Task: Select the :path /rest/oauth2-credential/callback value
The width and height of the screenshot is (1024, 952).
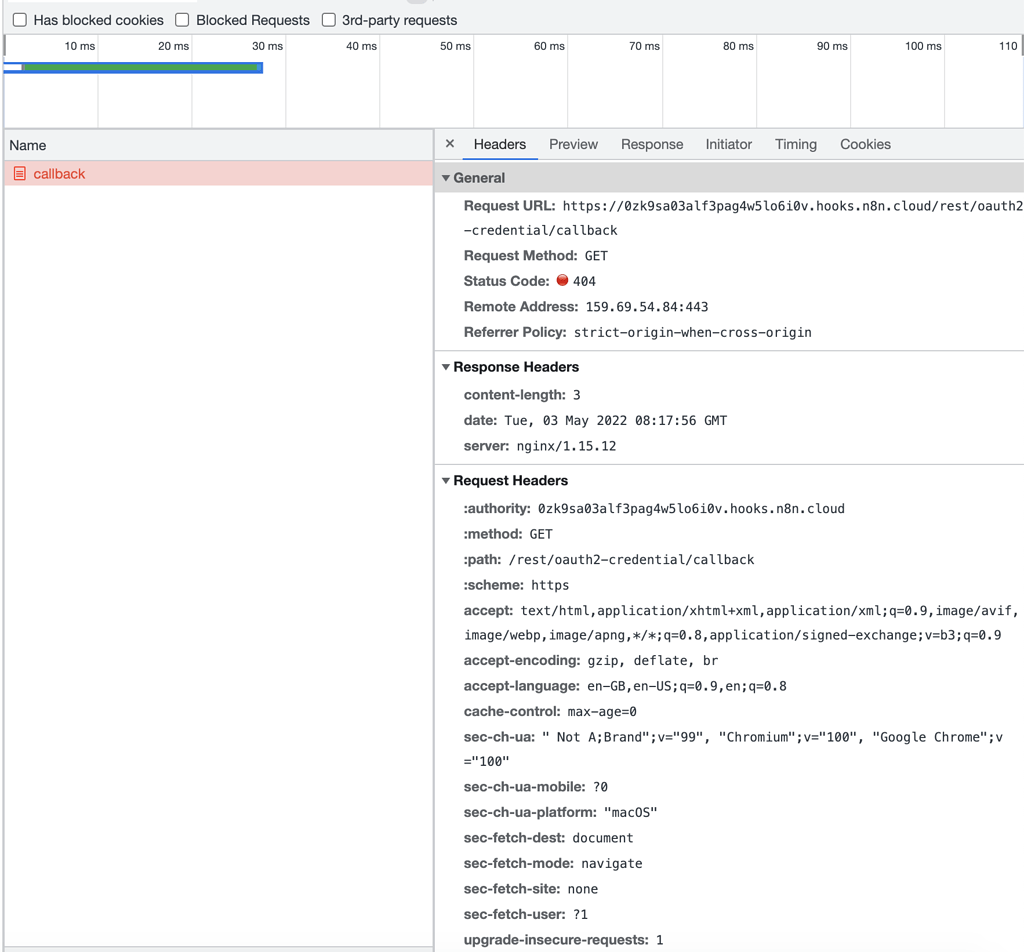Action: point(631,560)
